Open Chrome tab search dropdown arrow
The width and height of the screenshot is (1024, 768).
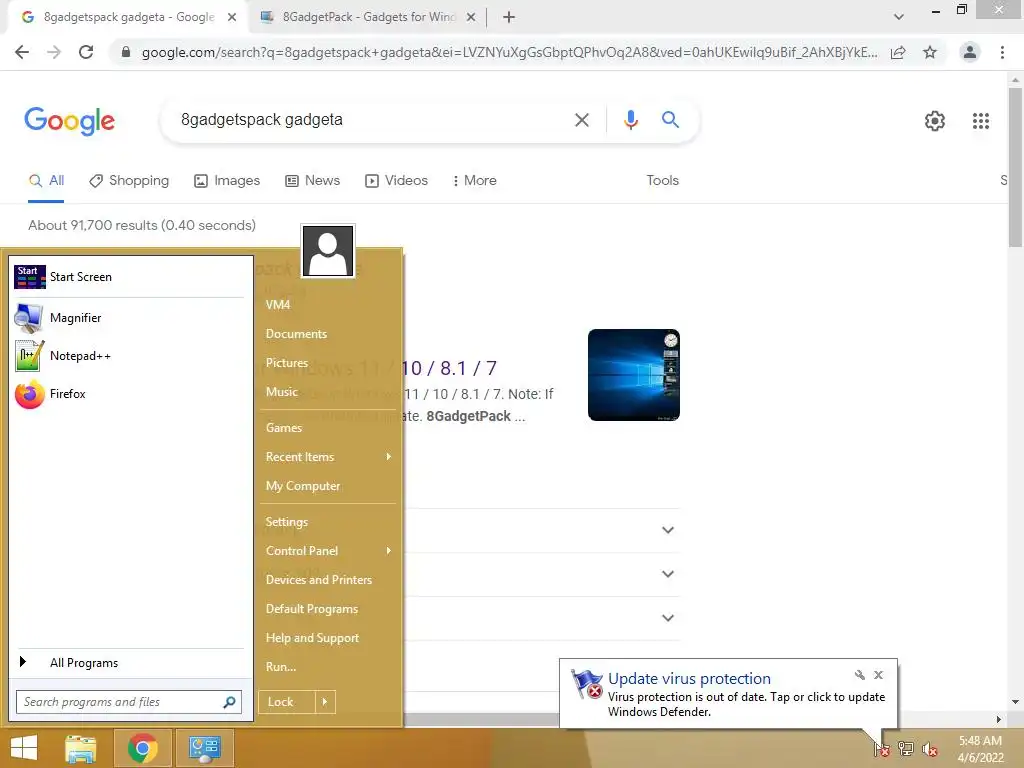899,17
